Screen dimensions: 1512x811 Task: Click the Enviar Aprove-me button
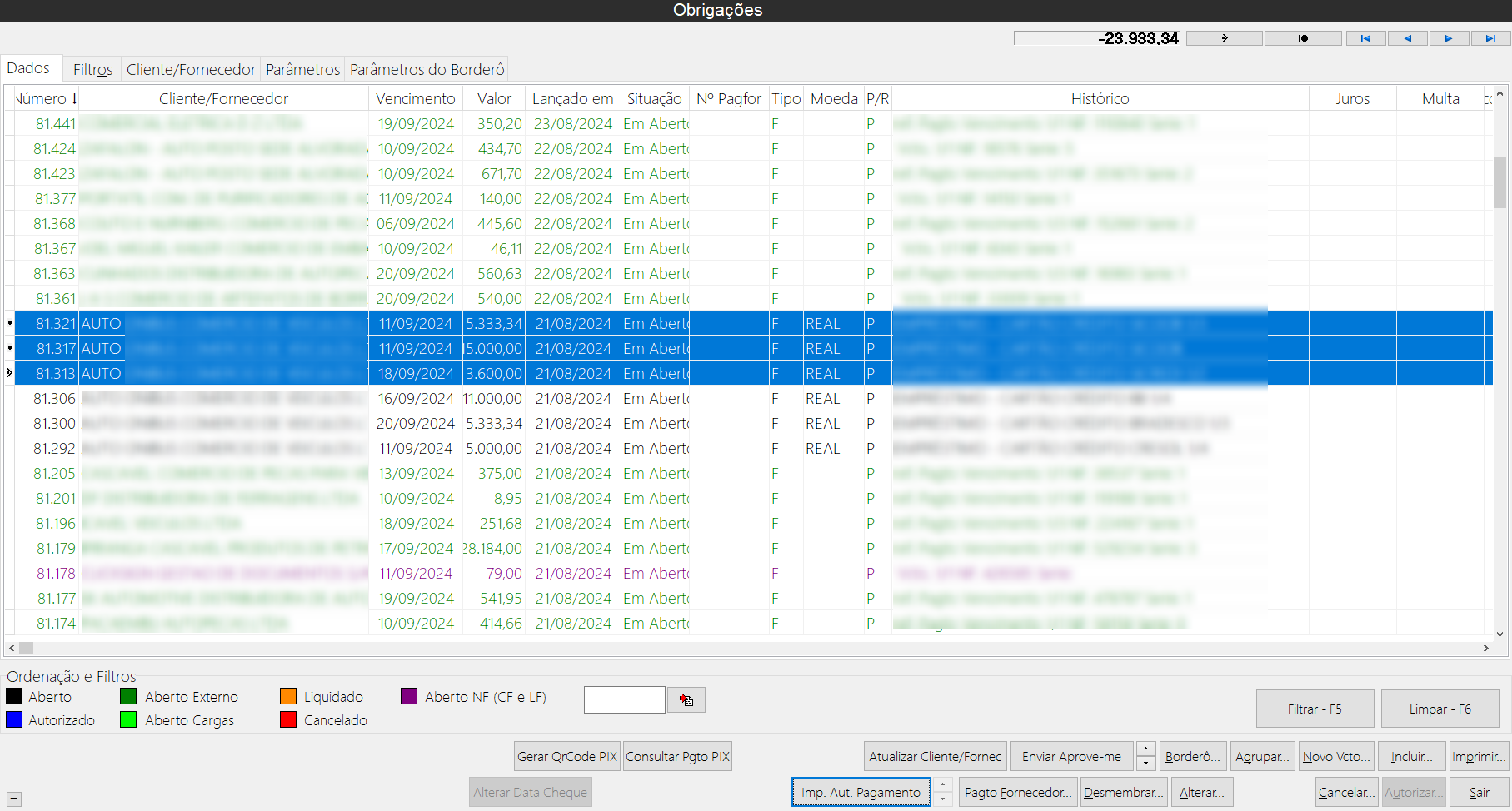[1071, 756]
